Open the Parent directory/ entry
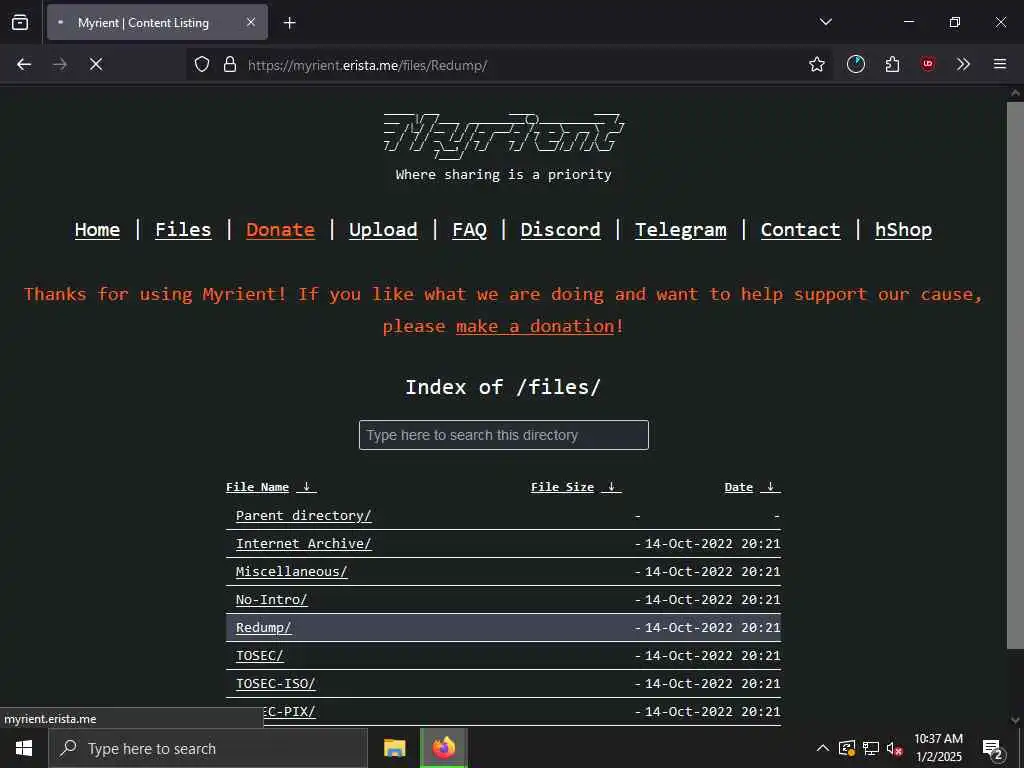The image size is (1024, 768). coord(304,515)
